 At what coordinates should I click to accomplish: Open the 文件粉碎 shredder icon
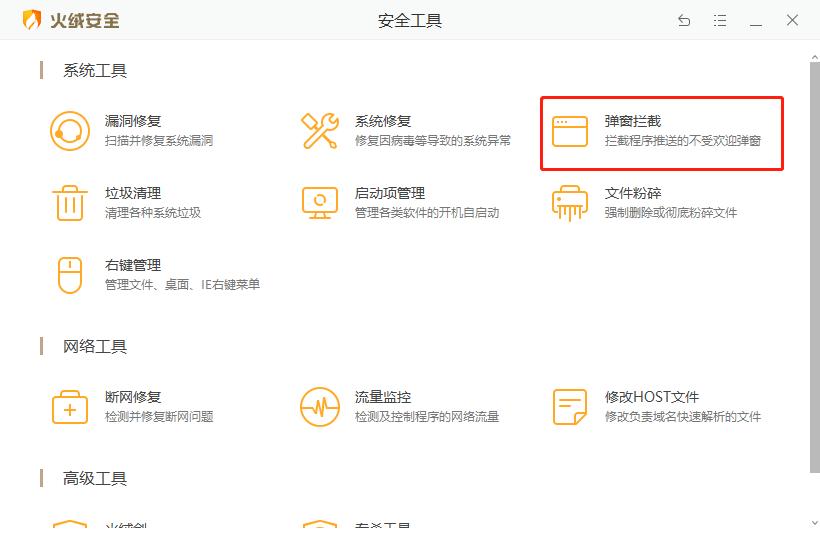pyautogui.click(x=570, y=203)
